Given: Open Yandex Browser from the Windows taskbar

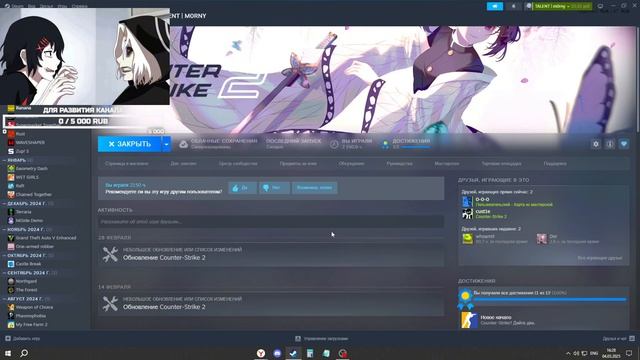Looking at the screenshot, I should coord(261,353).
